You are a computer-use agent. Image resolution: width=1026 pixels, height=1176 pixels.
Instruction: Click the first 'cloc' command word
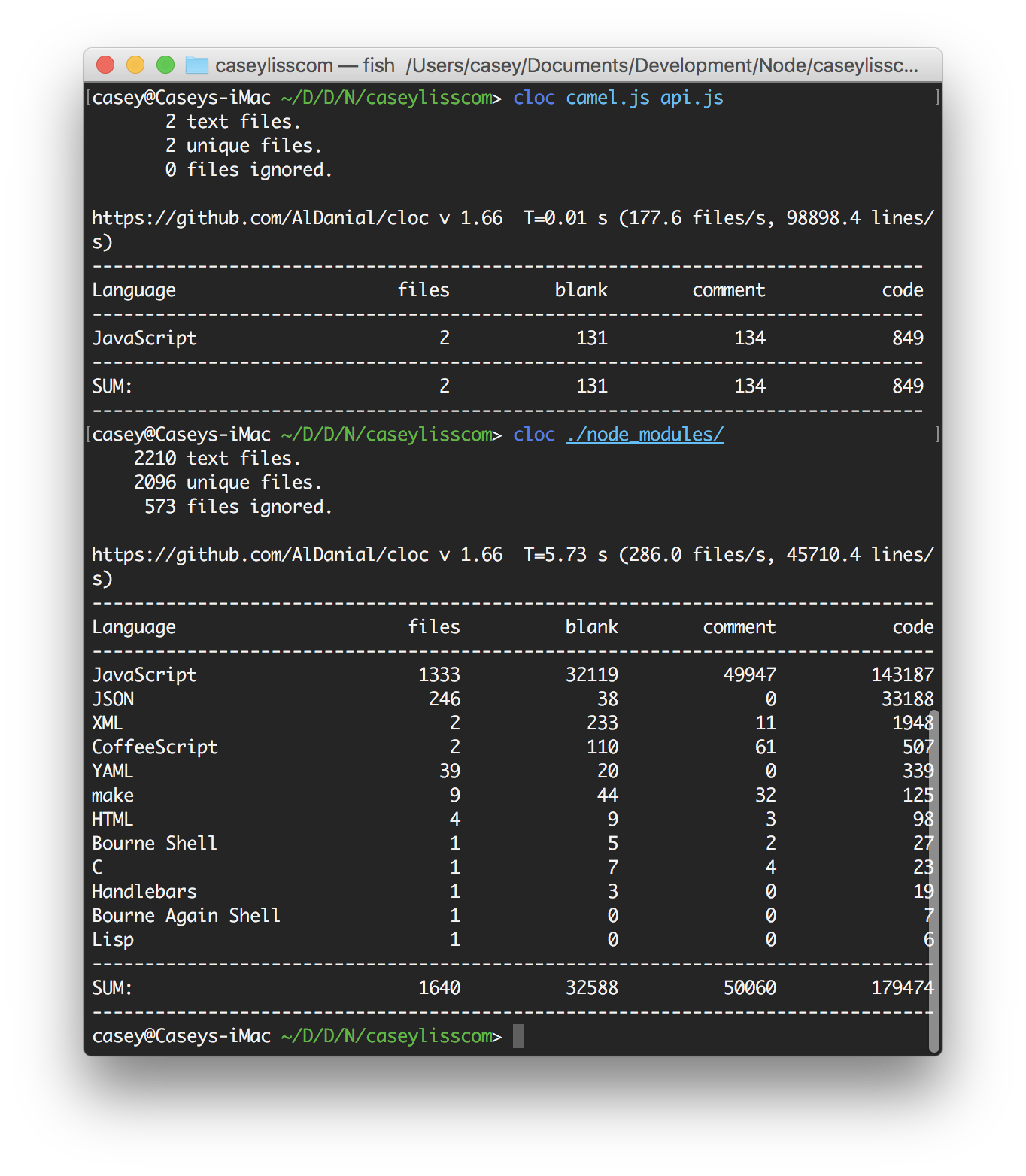534,98
